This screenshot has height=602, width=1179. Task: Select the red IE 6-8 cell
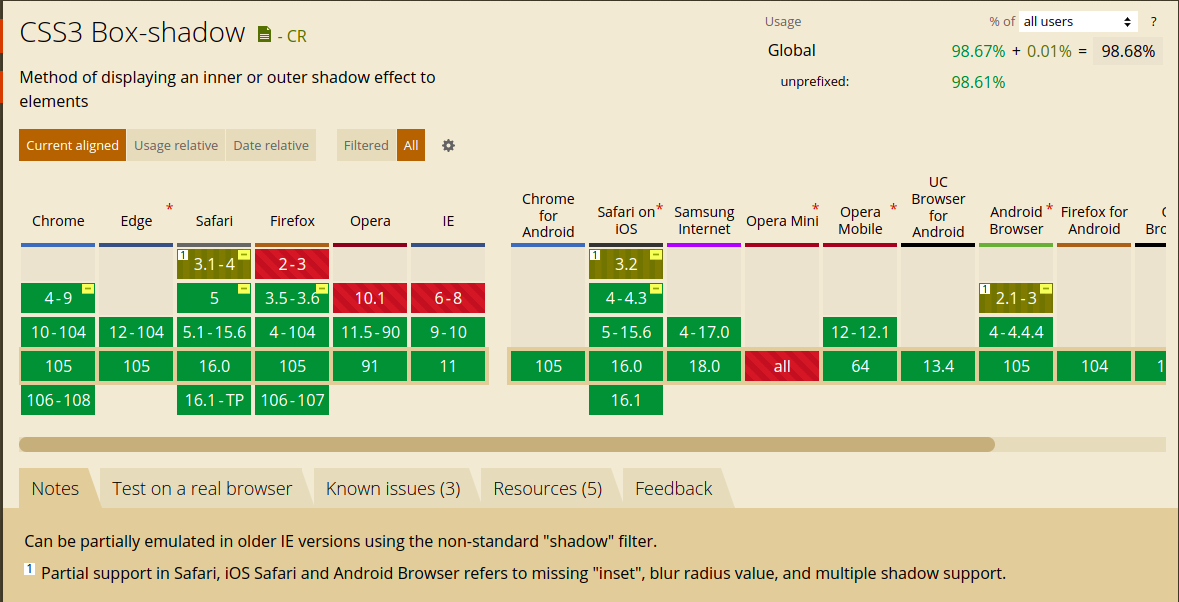pyautogui.click(x=448, y=298)
